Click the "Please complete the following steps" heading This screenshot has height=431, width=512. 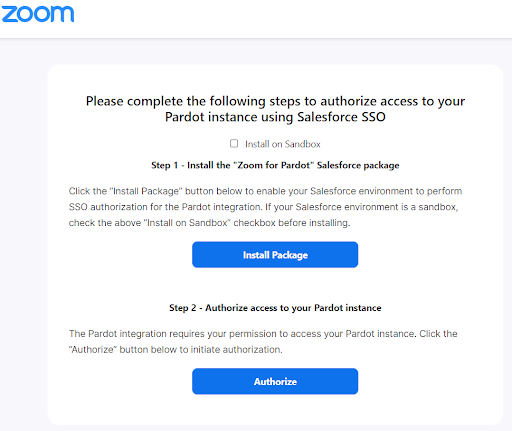coord(275,109)
